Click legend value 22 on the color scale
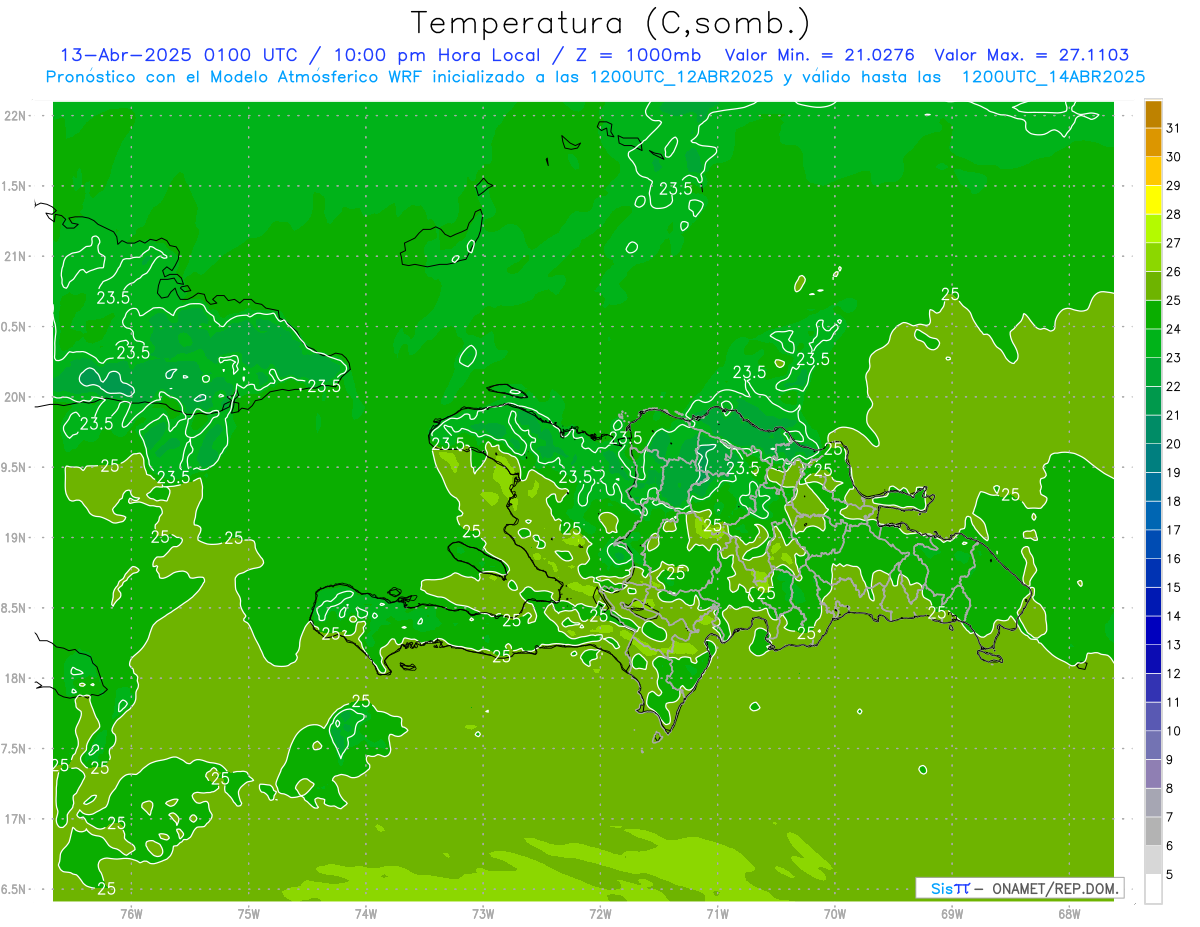 1174,386
